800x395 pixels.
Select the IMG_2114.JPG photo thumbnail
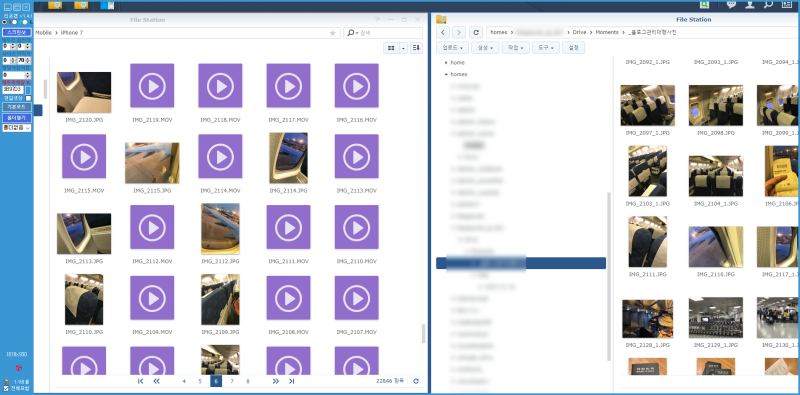(288, 158)
